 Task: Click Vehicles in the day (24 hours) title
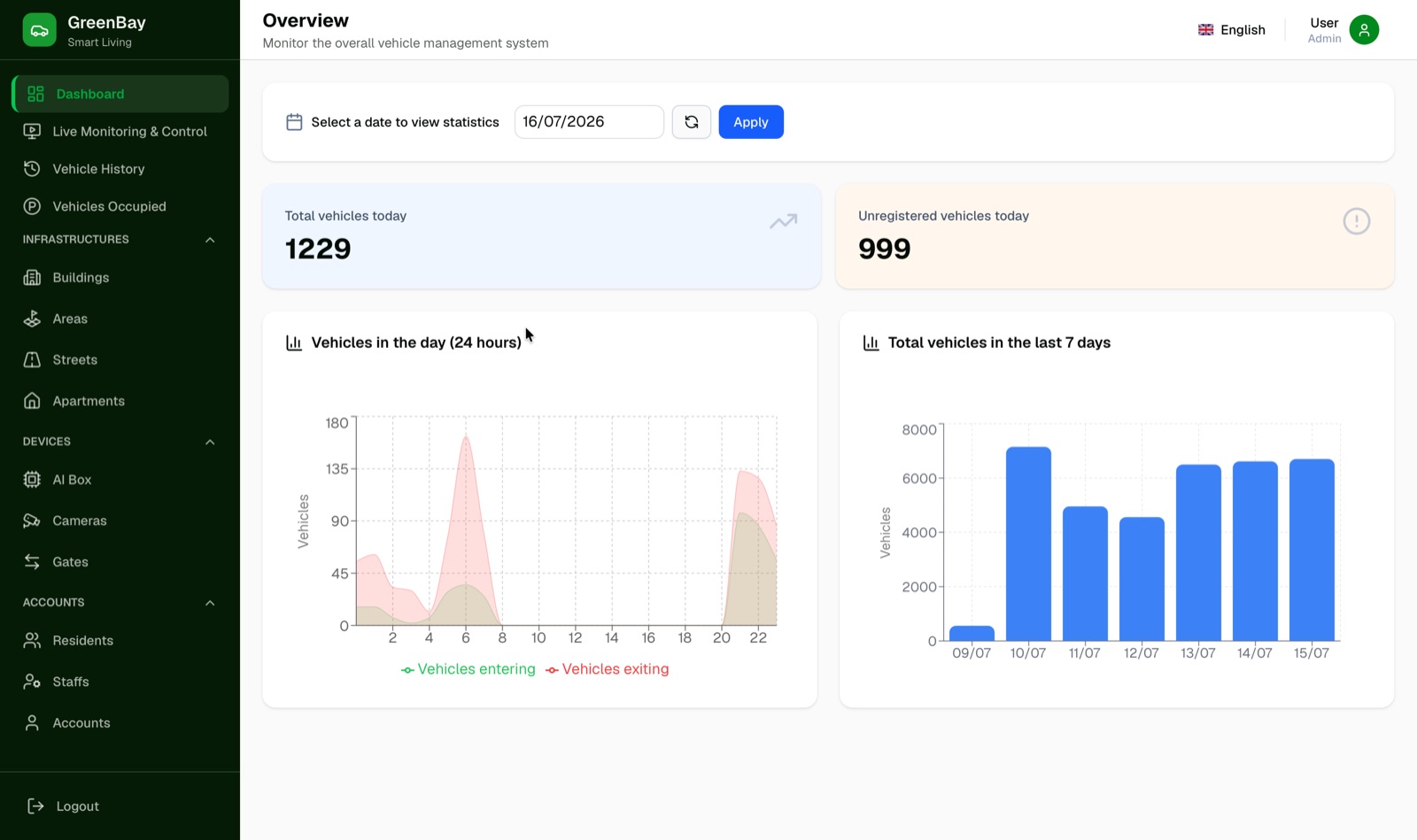pyautogui.click(x=416, y=343)
